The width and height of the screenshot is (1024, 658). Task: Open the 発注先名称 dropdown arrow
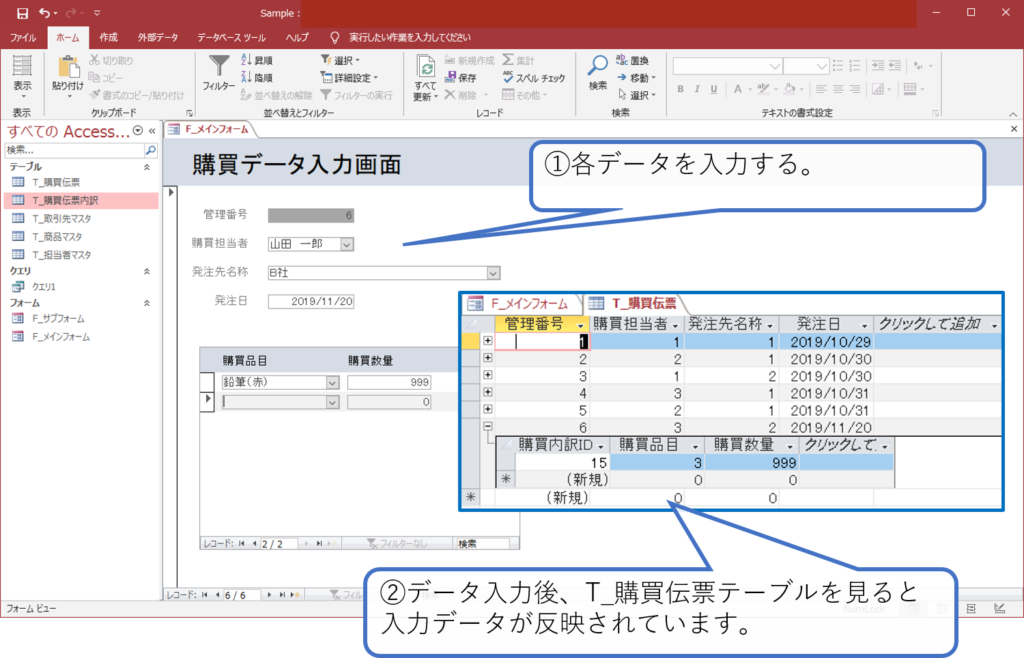(x=492, y=272)
